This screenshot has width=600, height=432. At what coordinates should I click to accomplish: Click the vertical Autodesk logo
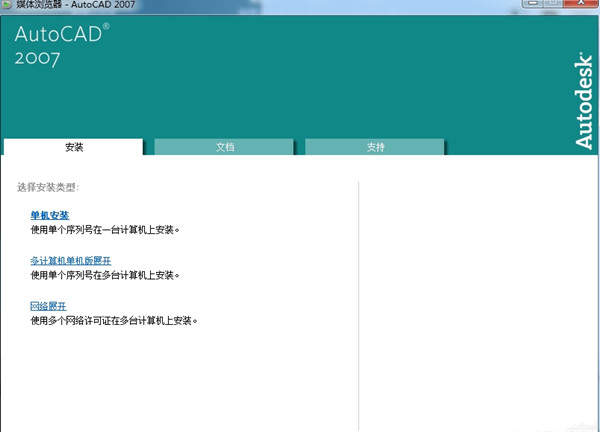584,100
